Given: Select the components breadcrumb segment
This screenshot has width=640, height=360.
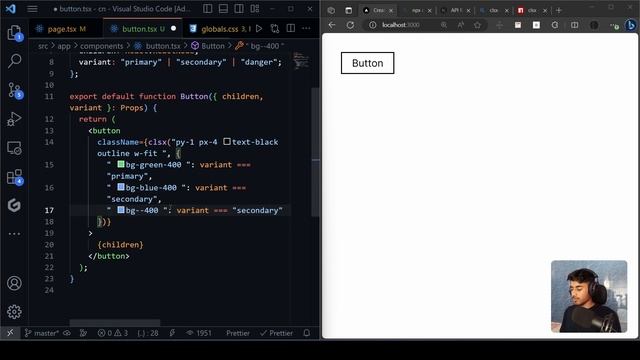Looking at the screenshot, I should coord(101,46).
